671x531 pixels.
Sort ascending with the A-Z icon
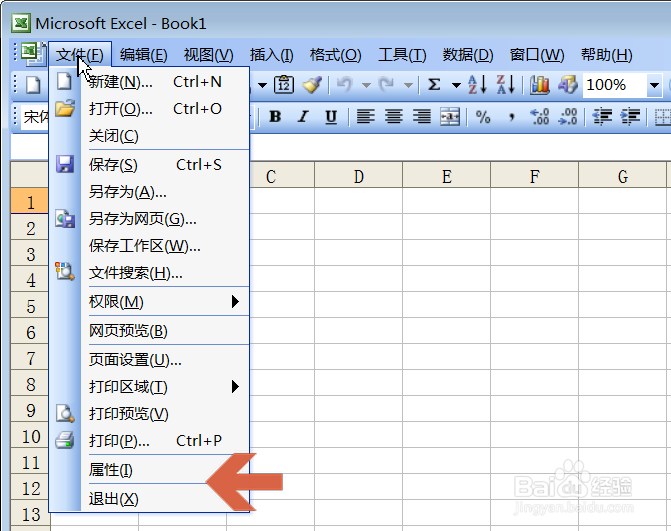[x=477, y=84]
